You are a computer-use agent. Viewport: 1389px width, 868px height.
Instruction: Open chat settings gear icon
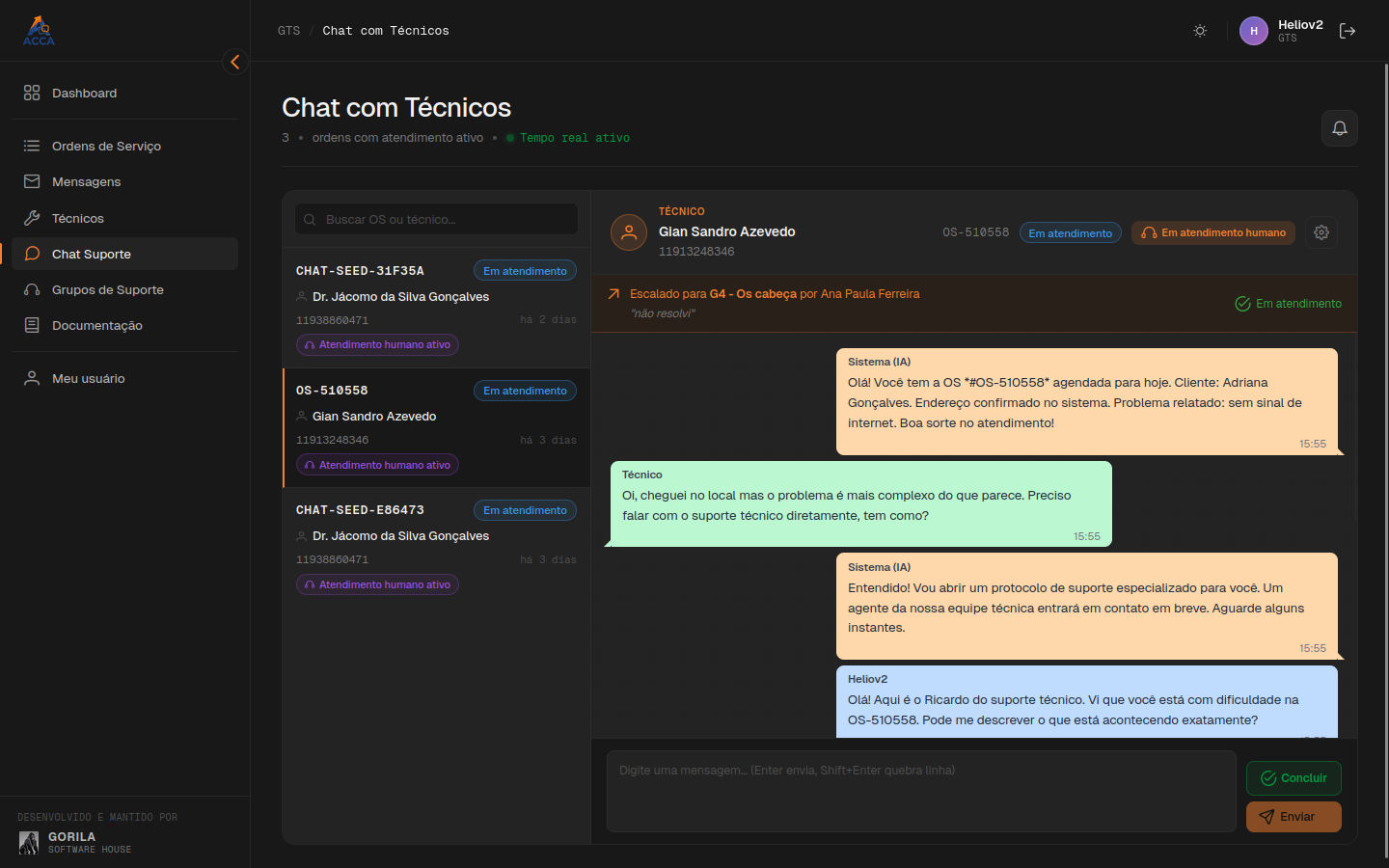[1321, 232]
